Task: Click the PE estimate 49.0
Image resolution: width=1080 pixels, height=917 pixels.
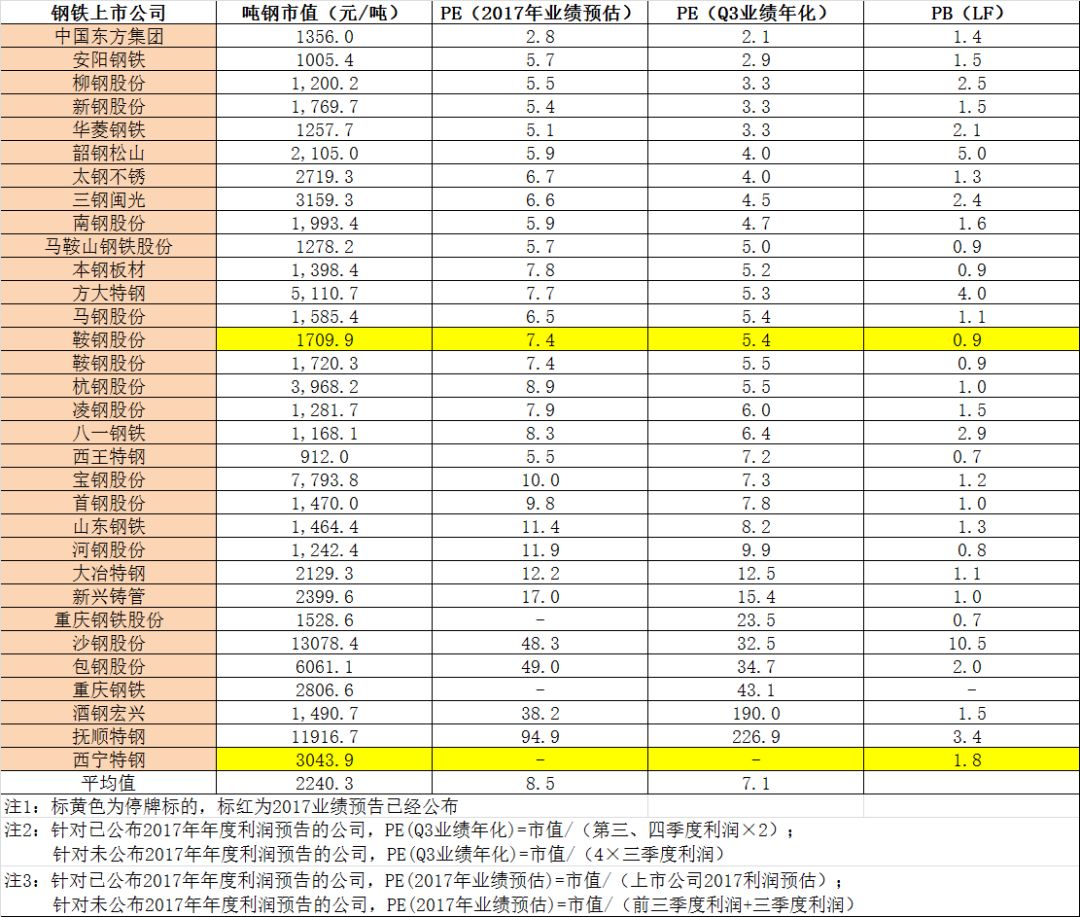Action: 539,668
